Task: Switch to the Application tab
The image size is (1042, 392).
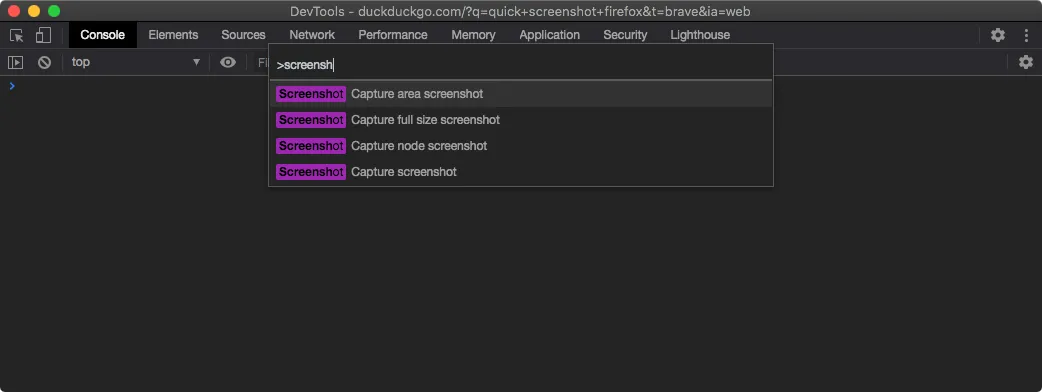Action: pos(550,35)
